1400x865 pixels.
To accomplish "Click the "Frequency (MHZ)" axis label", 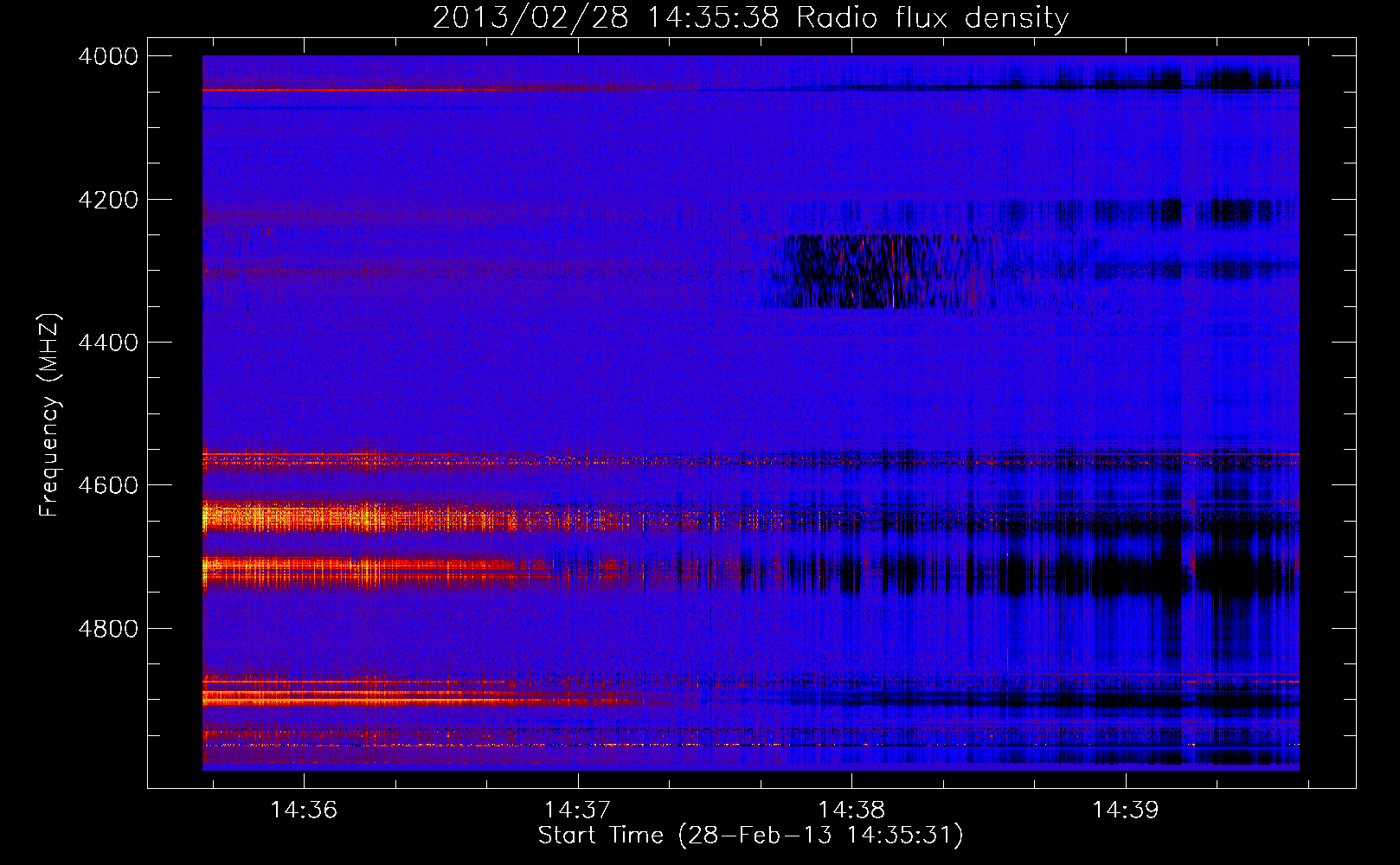I will coord(50,415).
